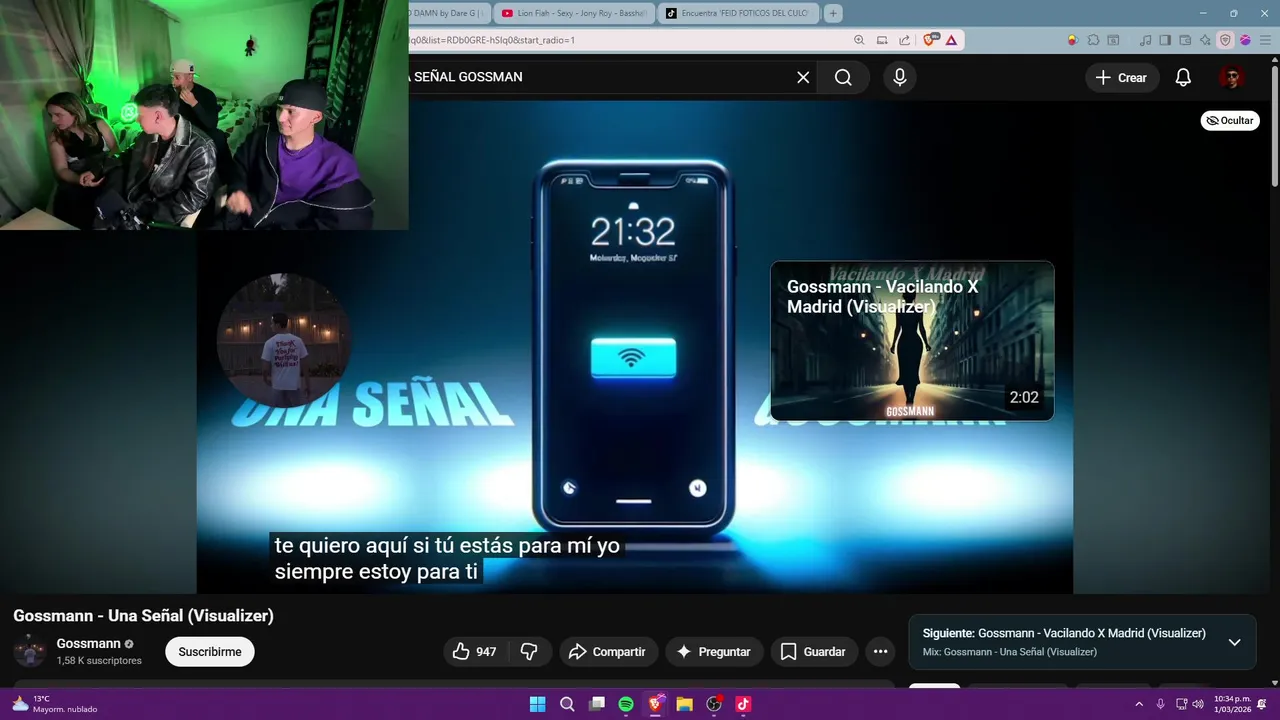Click the Suscribirme button

210,652
